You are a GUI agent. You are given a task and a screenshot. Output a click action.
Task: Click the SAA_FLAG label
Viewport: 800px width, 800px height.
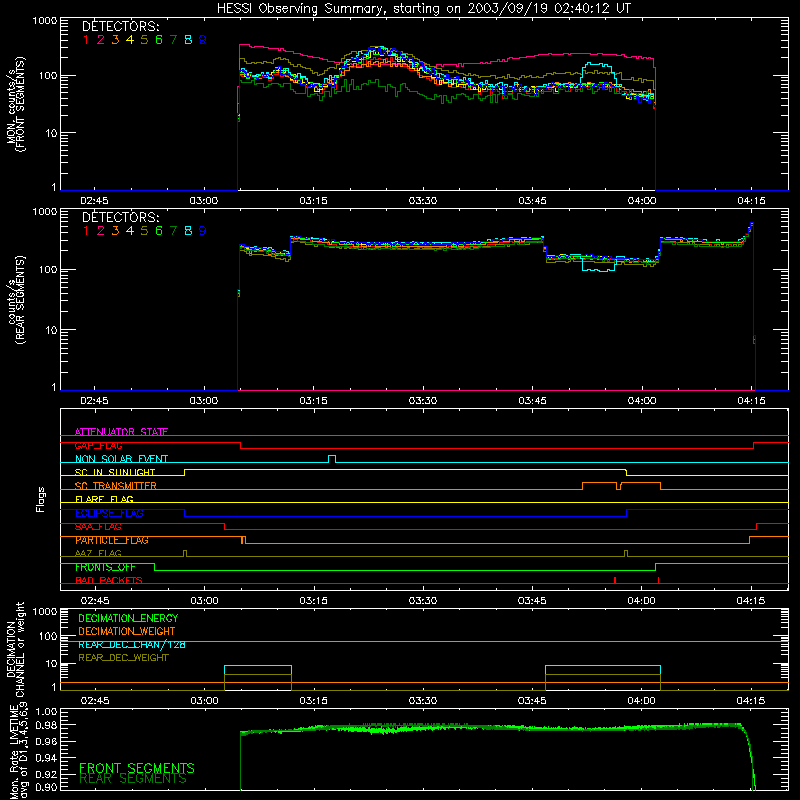click(x=98, y=527)
